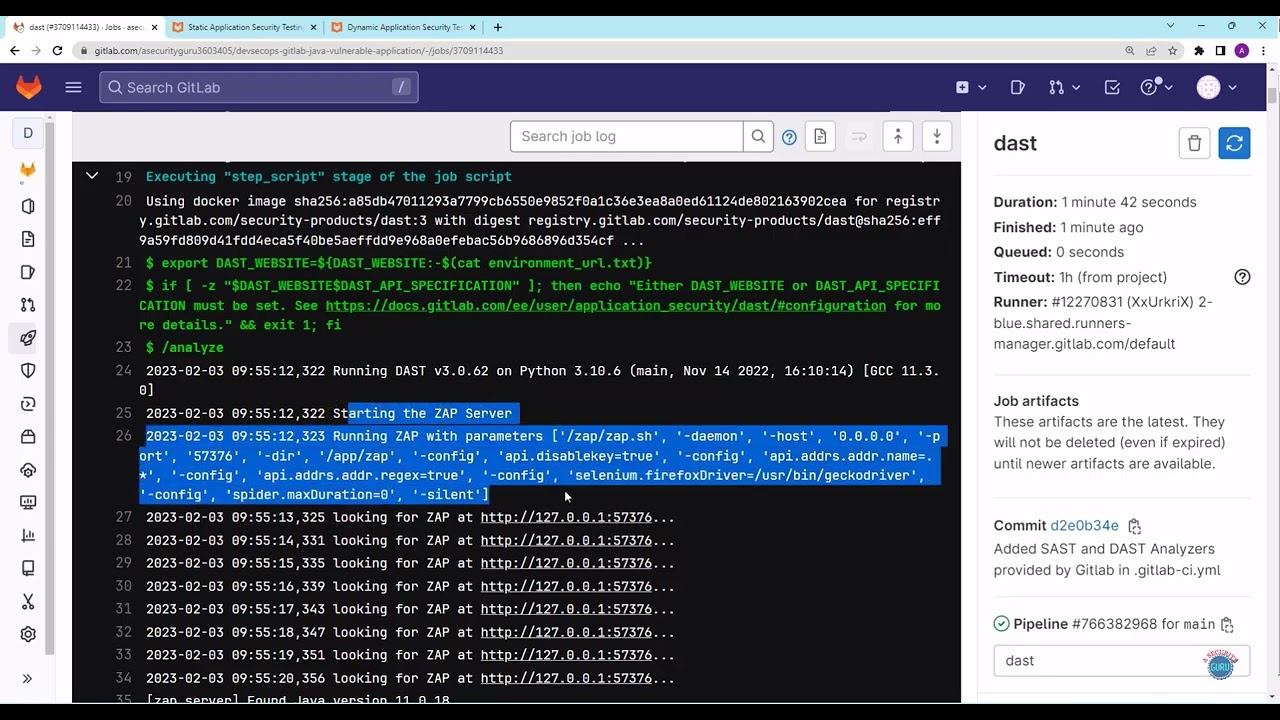Focus the Search GitLab field

pyautogui.click(x=259, y=88)
